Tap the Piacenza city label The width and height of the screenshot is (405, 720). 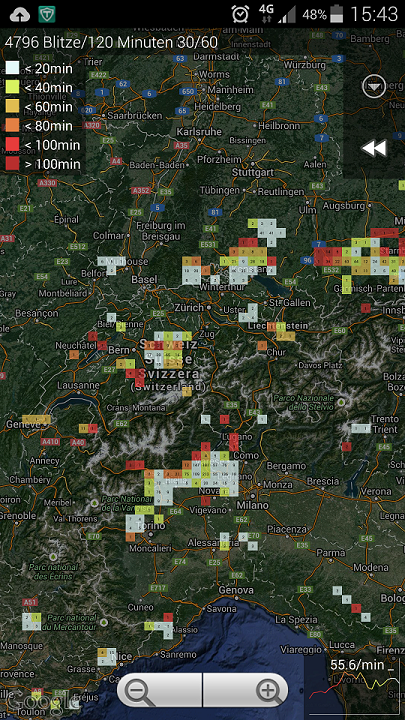pos(287,529)
